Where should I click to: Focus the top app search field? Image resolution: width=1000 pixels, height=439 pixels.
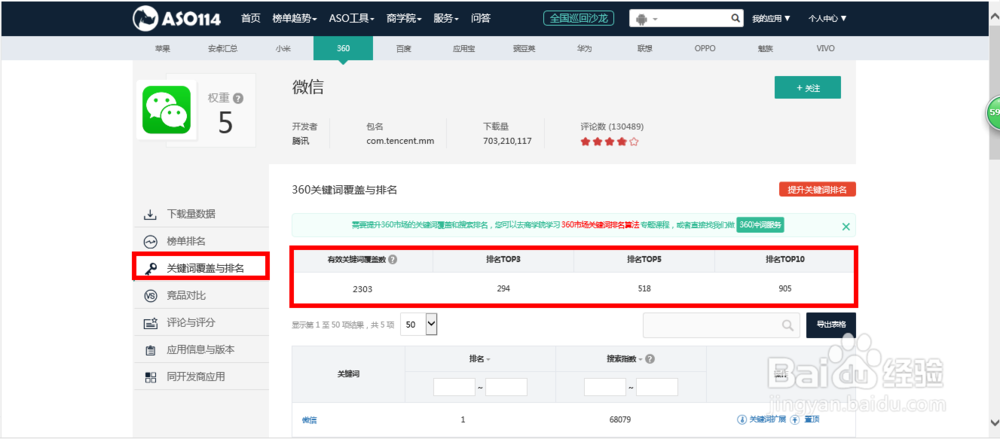pyautogui.click(x=695, y=19)
